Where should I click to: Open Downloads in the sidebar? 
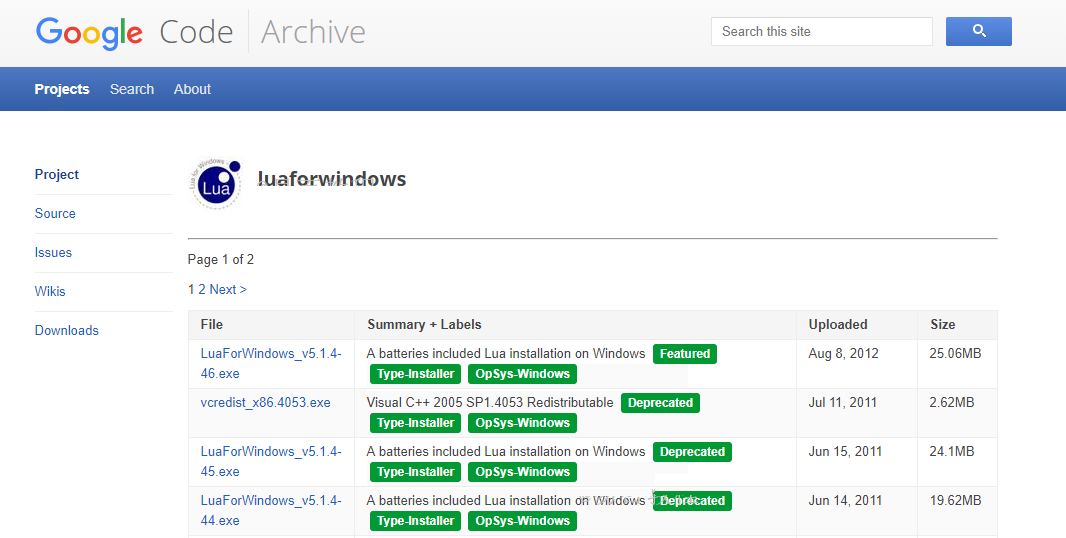pyautogui.click(x=67, y=331)
